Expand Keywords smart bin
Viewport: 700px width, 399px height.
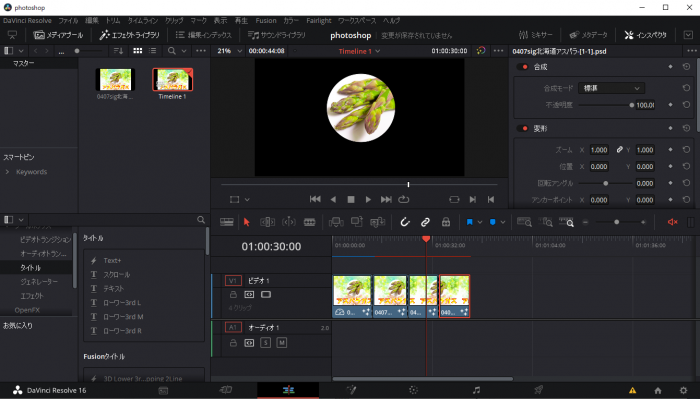(7, 172)
